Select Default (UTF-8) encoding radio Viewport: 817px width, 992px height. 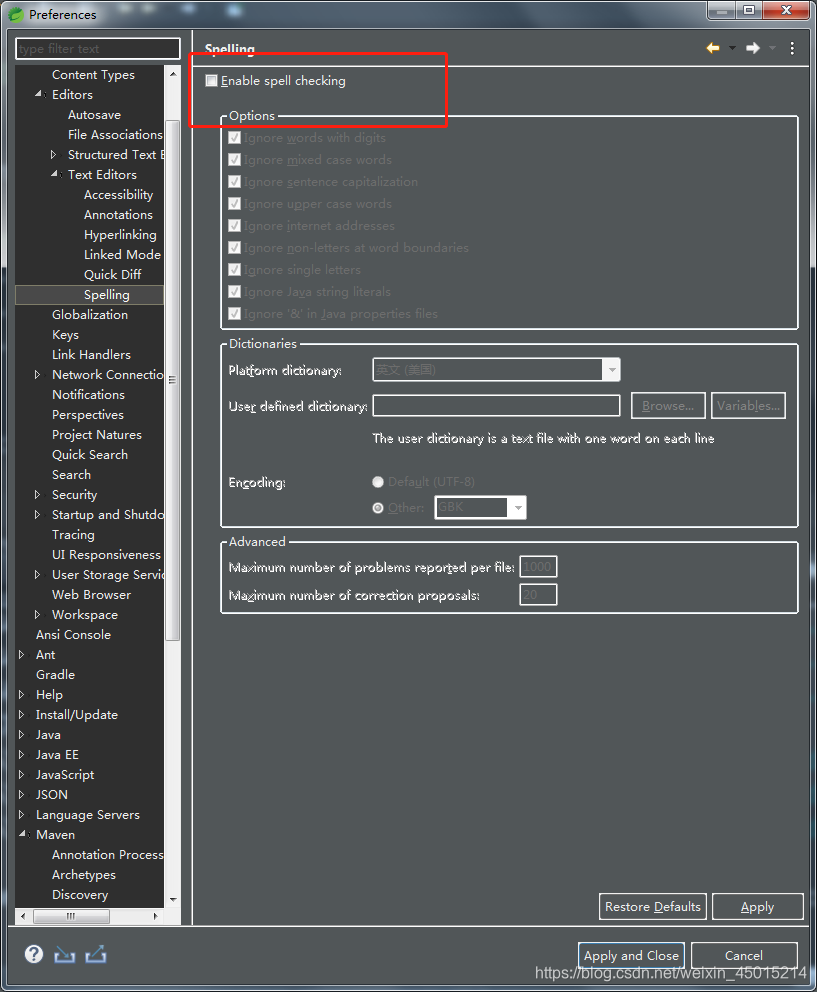tap(378, 482)
